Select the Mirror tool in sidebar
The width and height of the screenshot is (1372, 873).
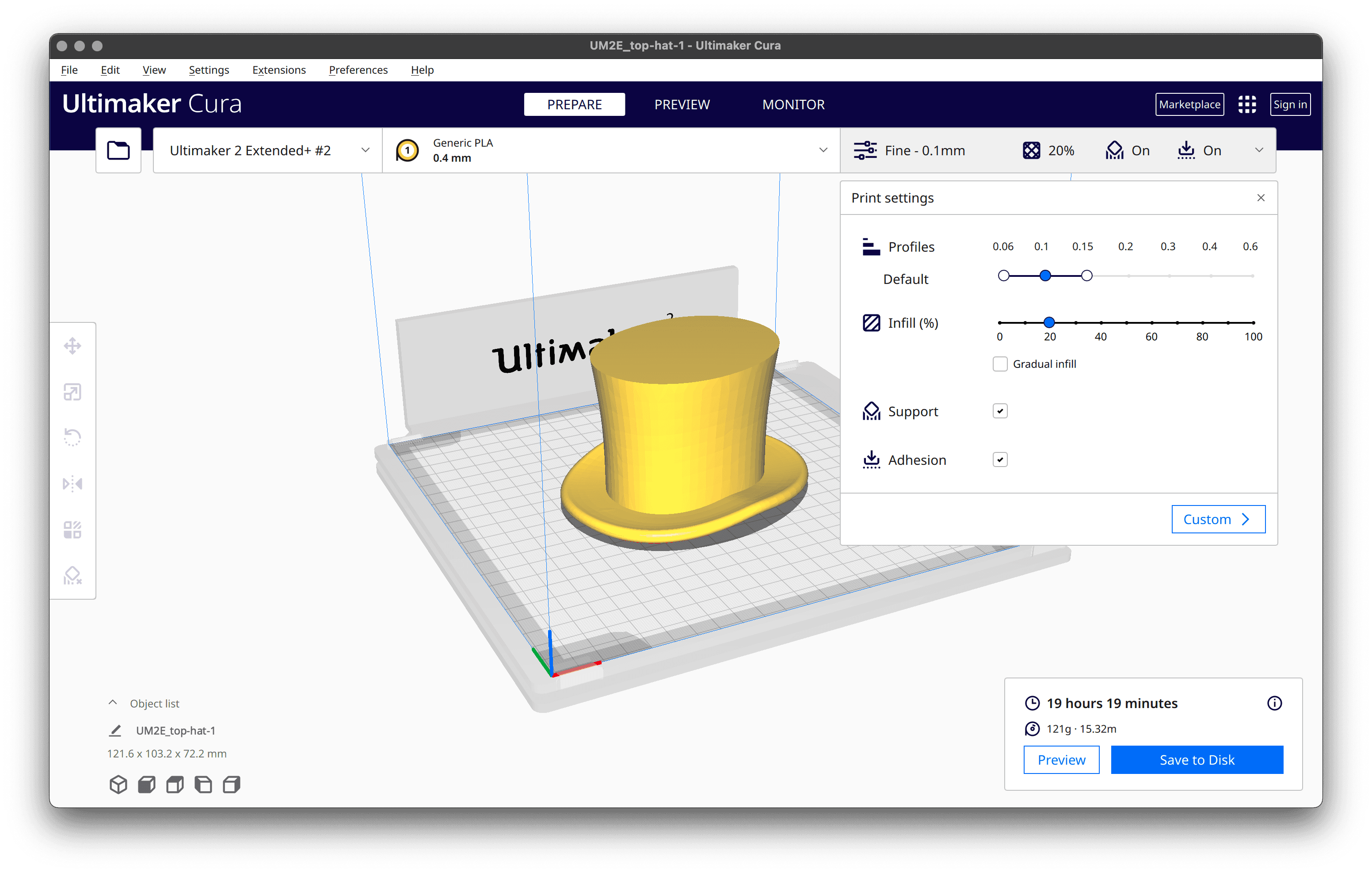point(72,484)
